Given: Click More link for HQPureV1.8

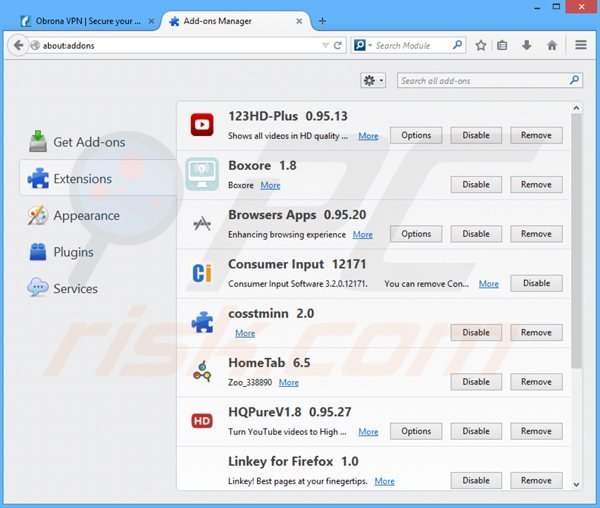Looking at the screenshot, I should click(368, 432).
